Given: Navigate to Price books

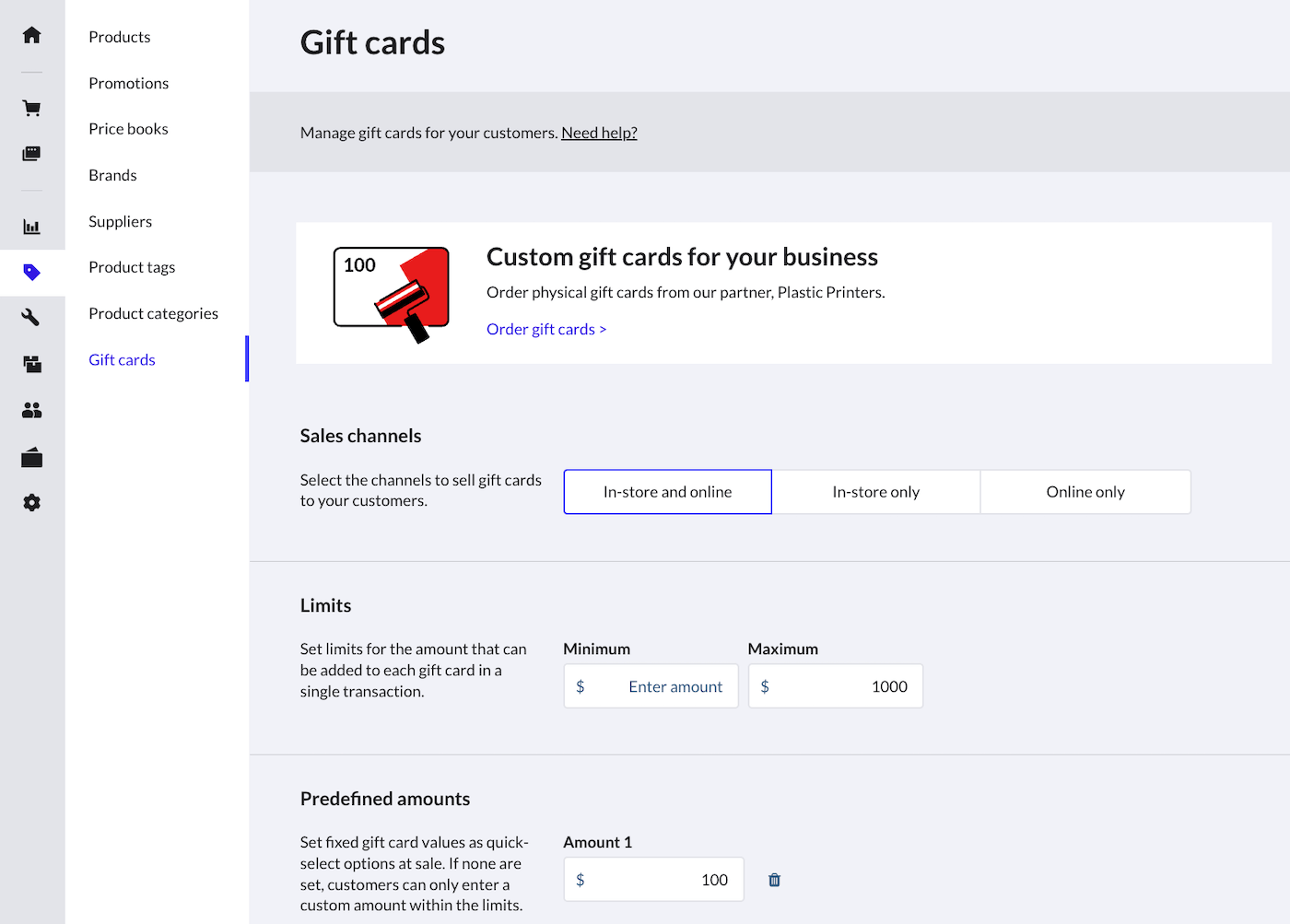Looking at the screenshot, I should click(x=128, y=129).
